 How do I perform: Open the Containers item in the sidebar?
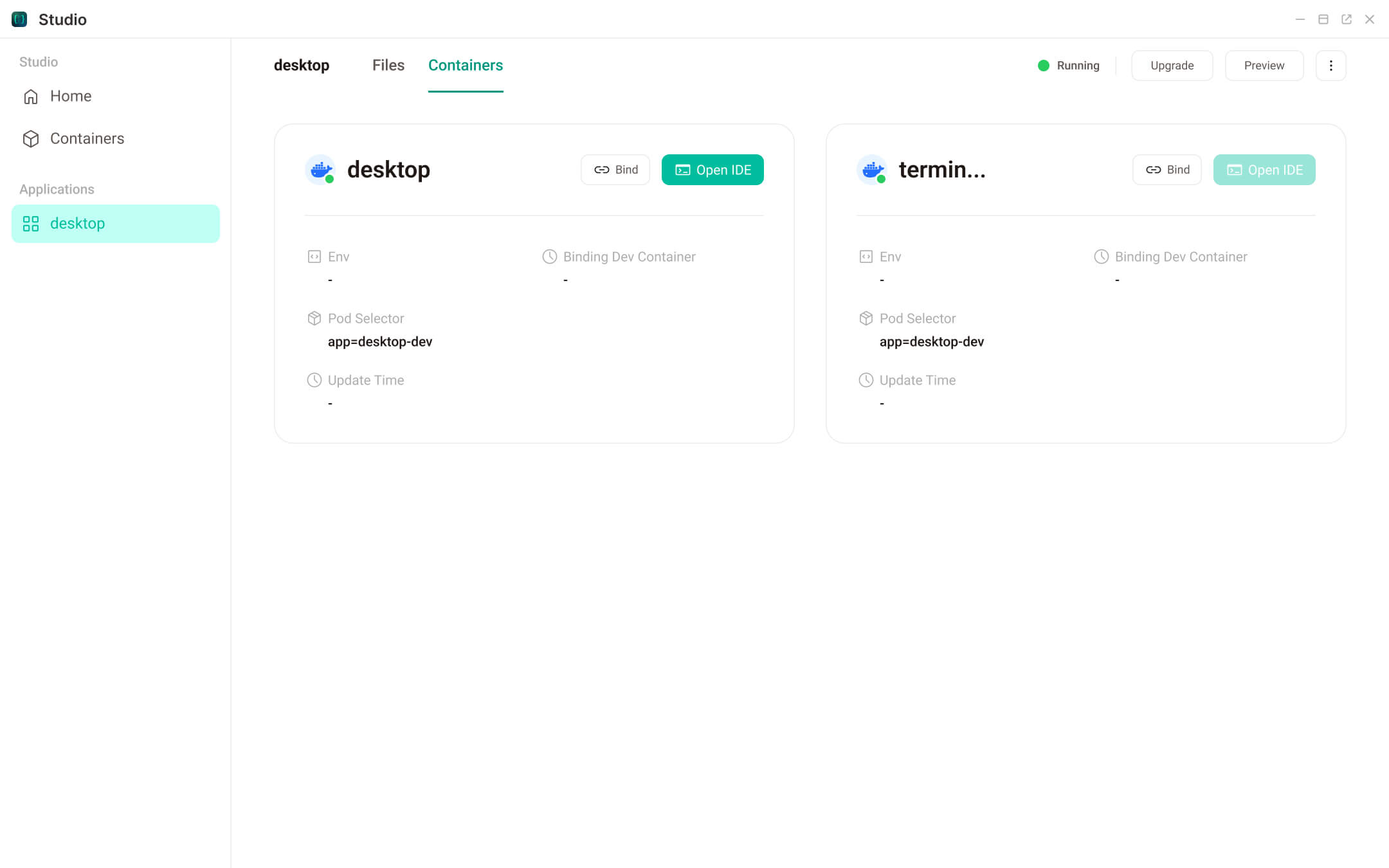pos(87,139)
